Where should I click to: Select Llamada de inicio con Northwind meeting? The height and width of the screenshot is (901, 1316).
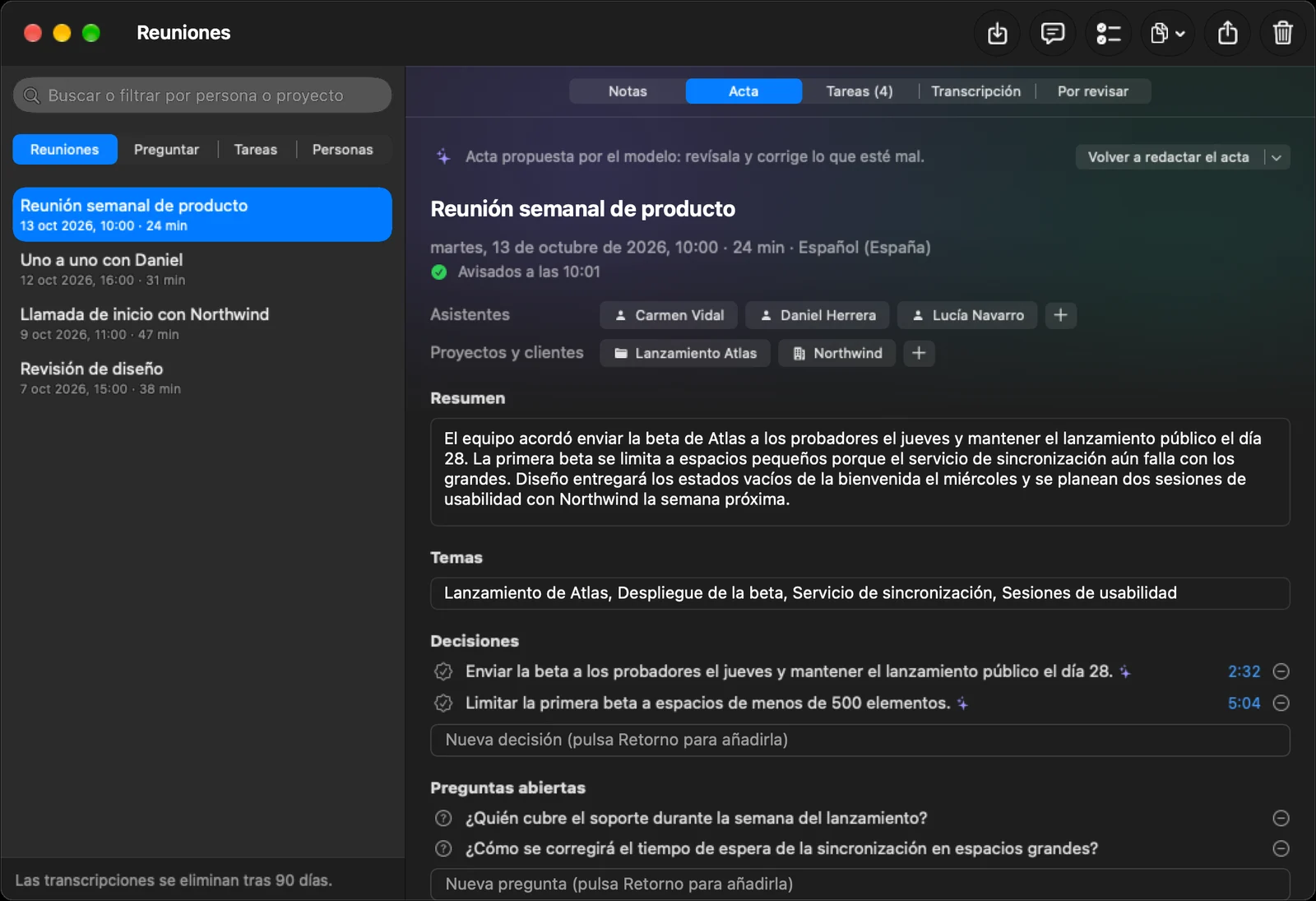click(202, 323)
